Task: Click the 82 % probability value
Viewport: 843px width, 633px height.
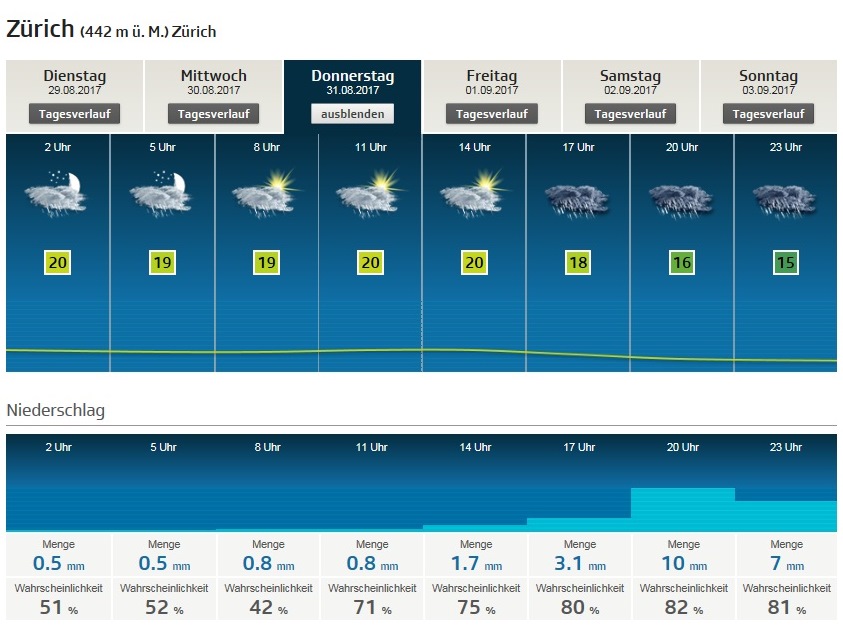Action: [684, 608]
